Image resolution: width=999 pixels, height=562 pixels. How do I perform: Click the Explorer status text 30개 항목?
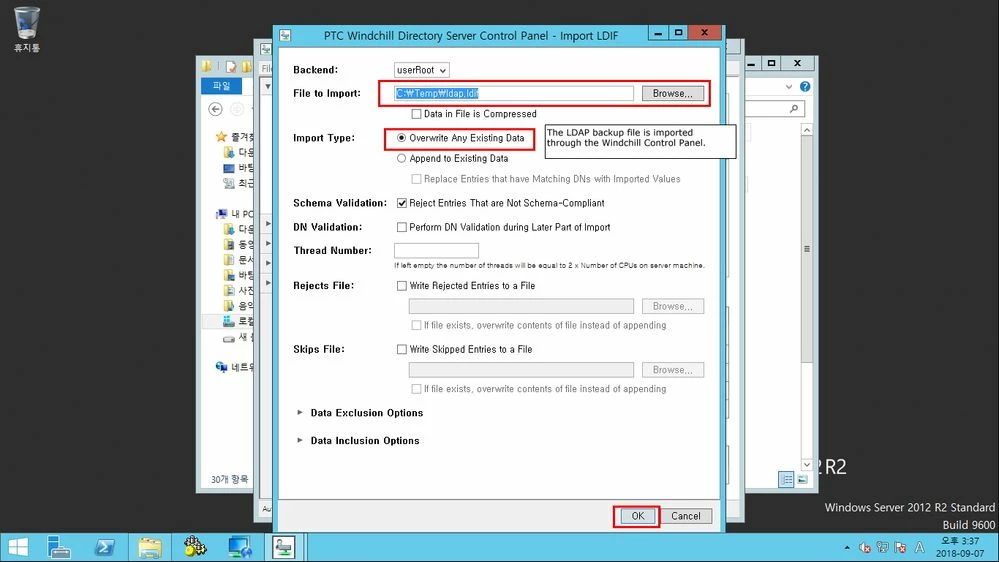(x=229, y=479)
